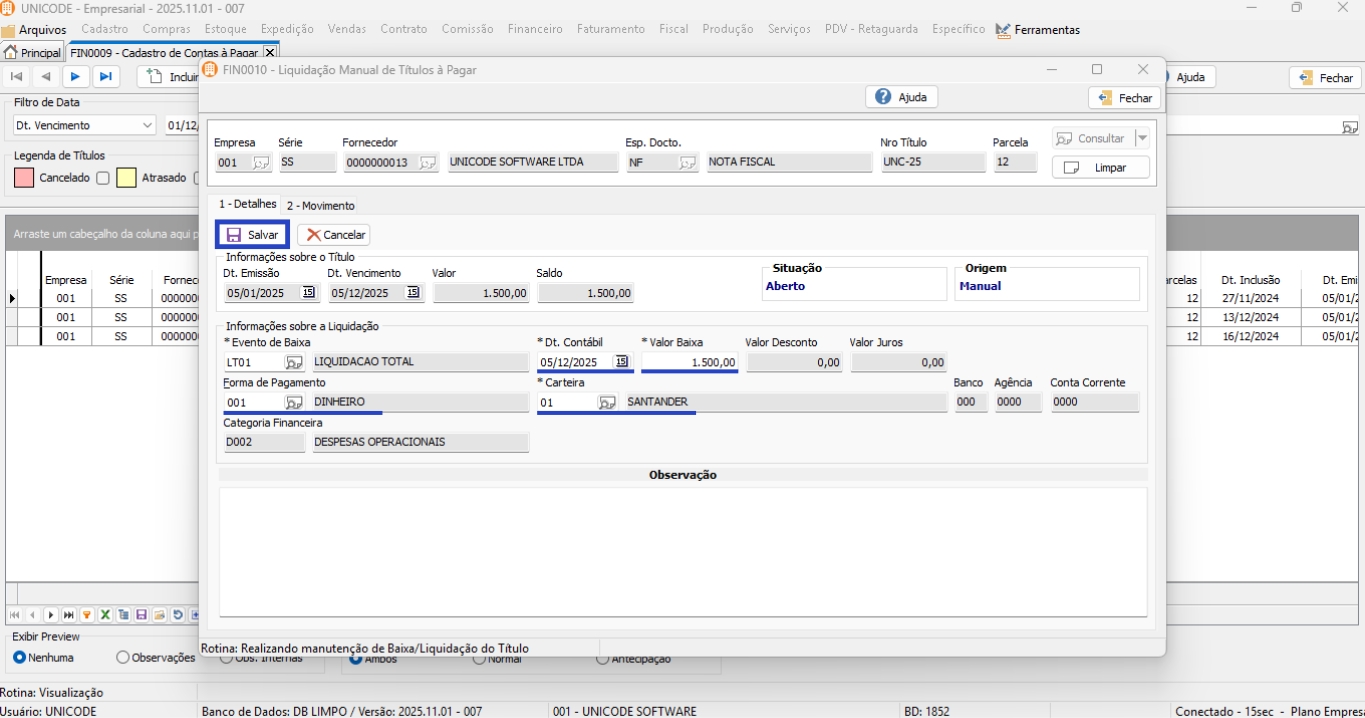Screen dimensions: 1365x718
Task: Go to next record with blue arrow
Action: [x=75, y=77]
